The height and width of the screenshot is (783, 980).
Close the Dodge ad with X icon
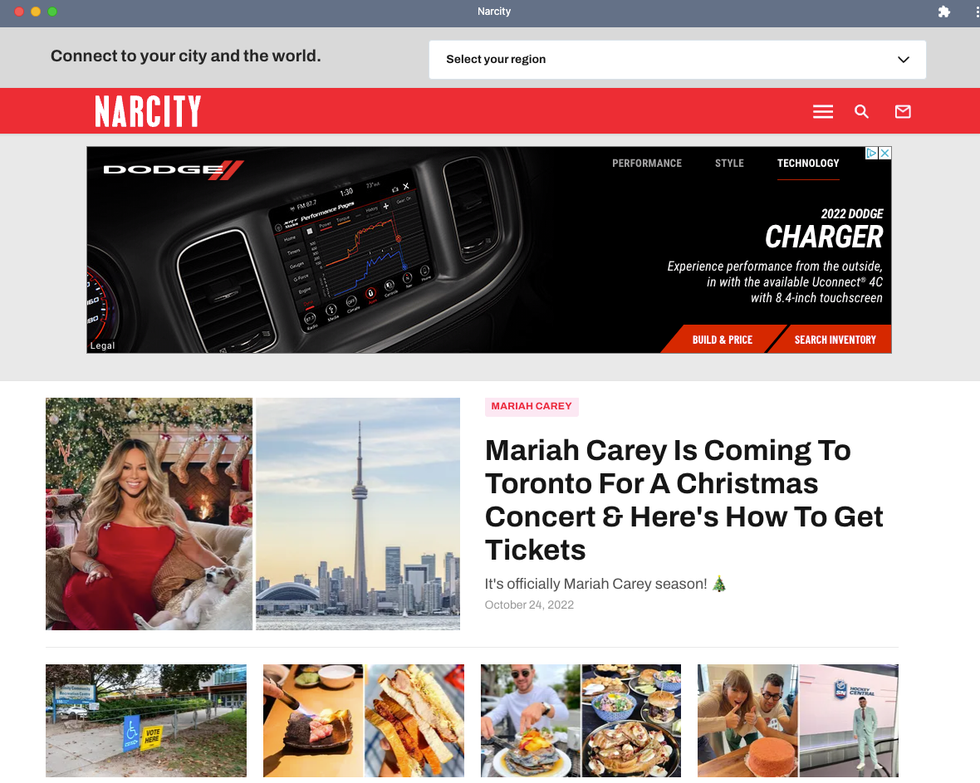click(885, 153)
